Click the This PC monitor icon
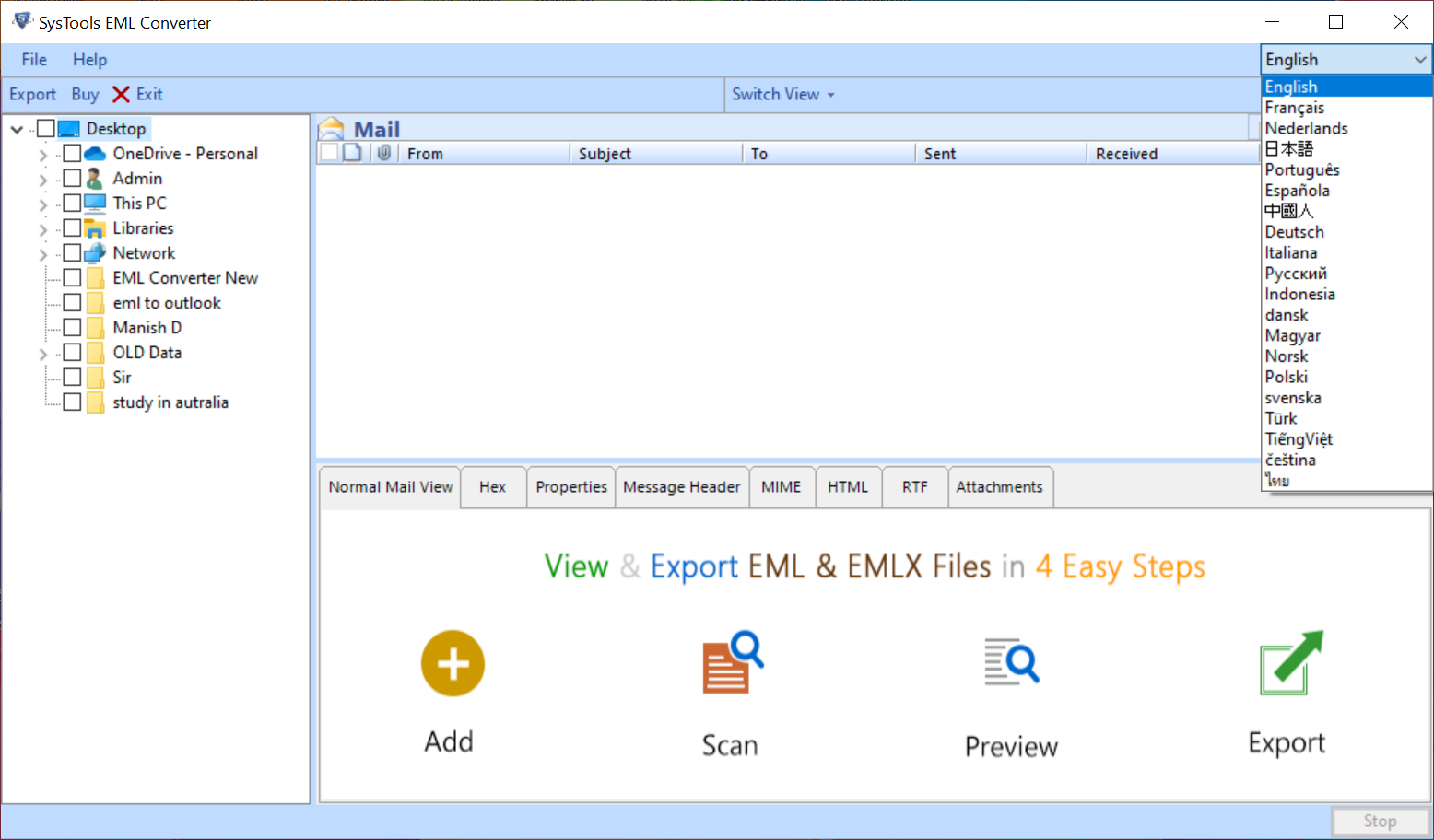The height and width of the screenshot is (840, 1434). pyautogui.click(x=95, y=204)
